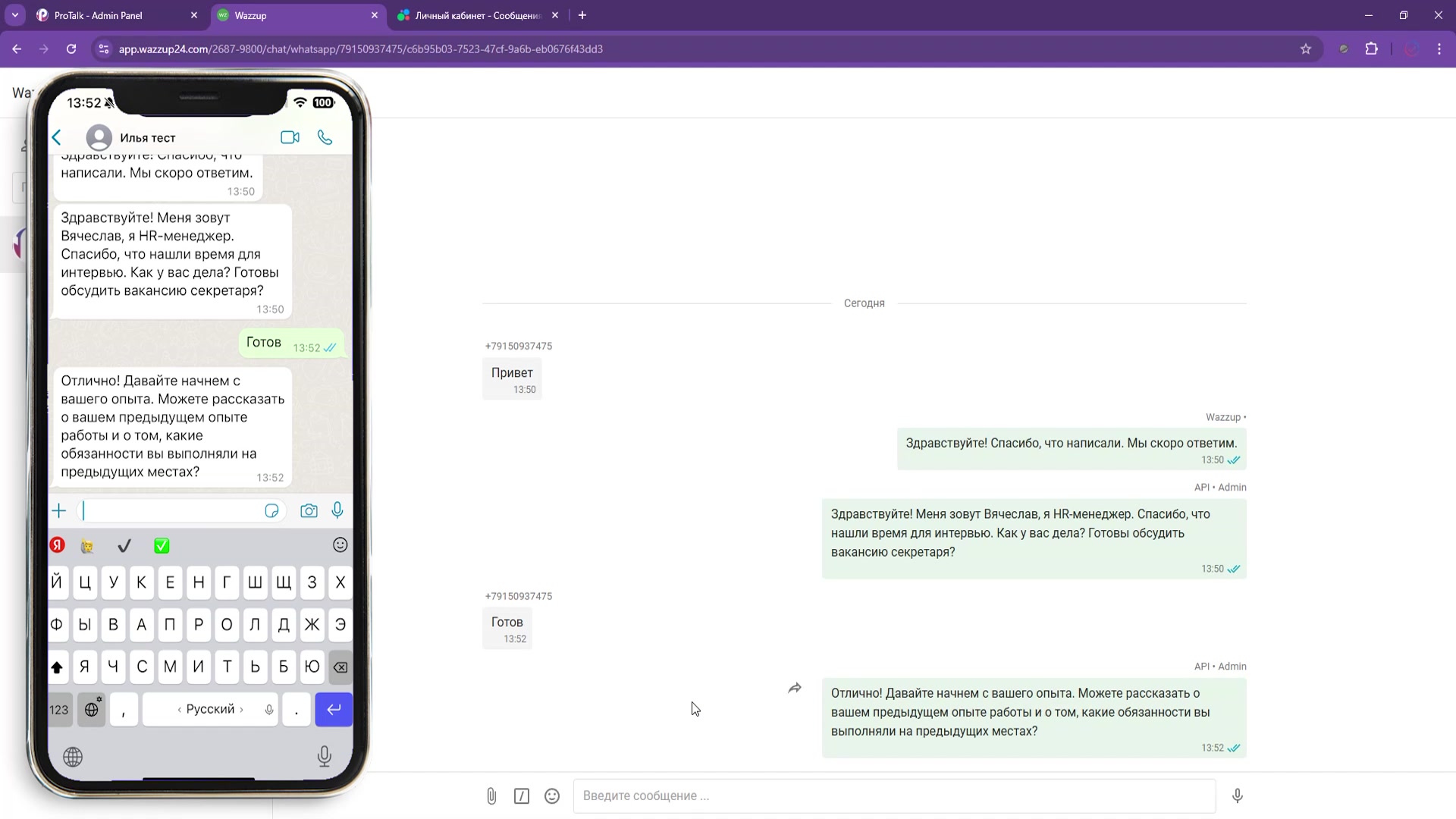This screenshot has height=819, width=1456.
Task: Click the voice message microphone in Wazzup
Action: (x=1238, y=795)
